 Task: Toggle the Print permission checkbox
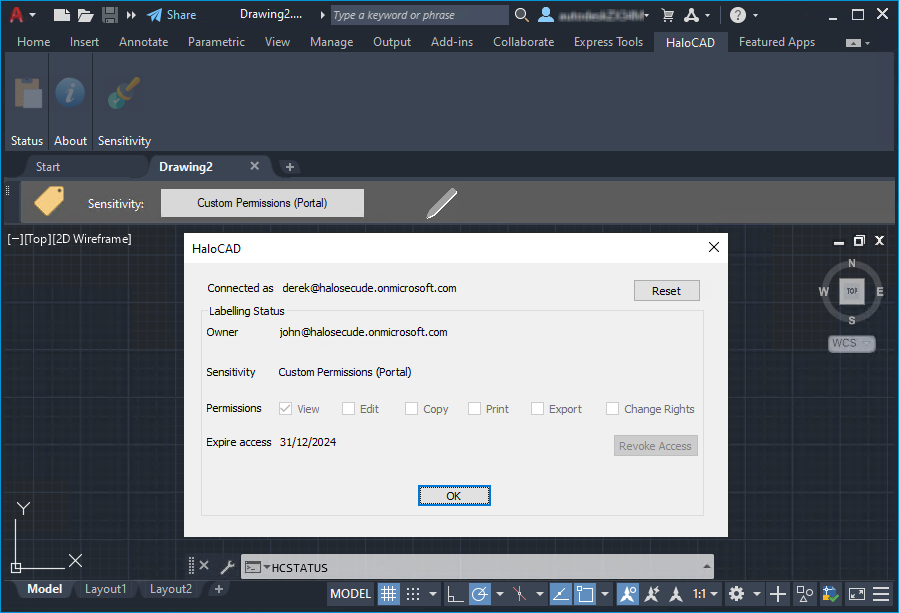(x=474, y=409)
